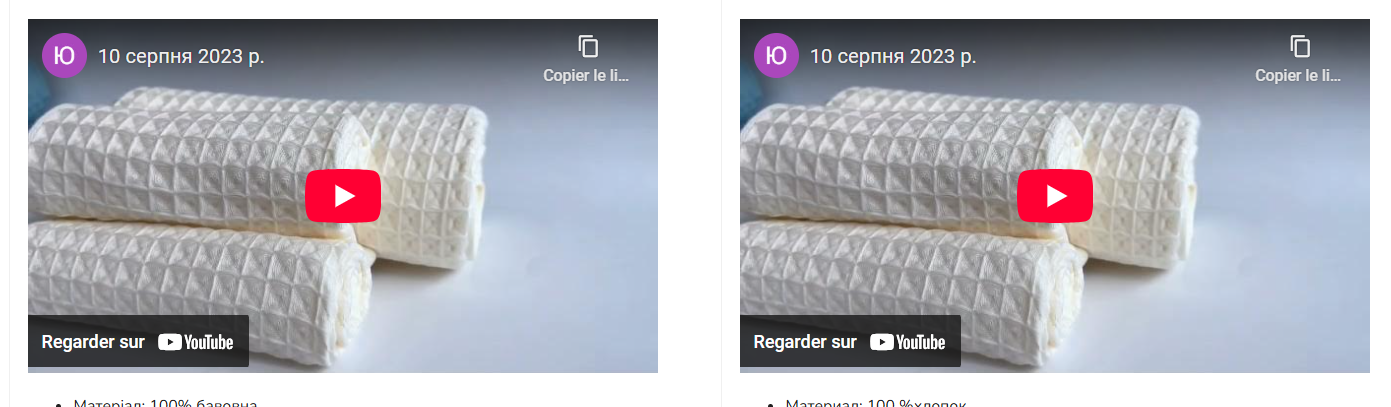Screen dimensions: 1391x407
Task: Click YouTube logo on left video
Action: click(x=196, y=342)
